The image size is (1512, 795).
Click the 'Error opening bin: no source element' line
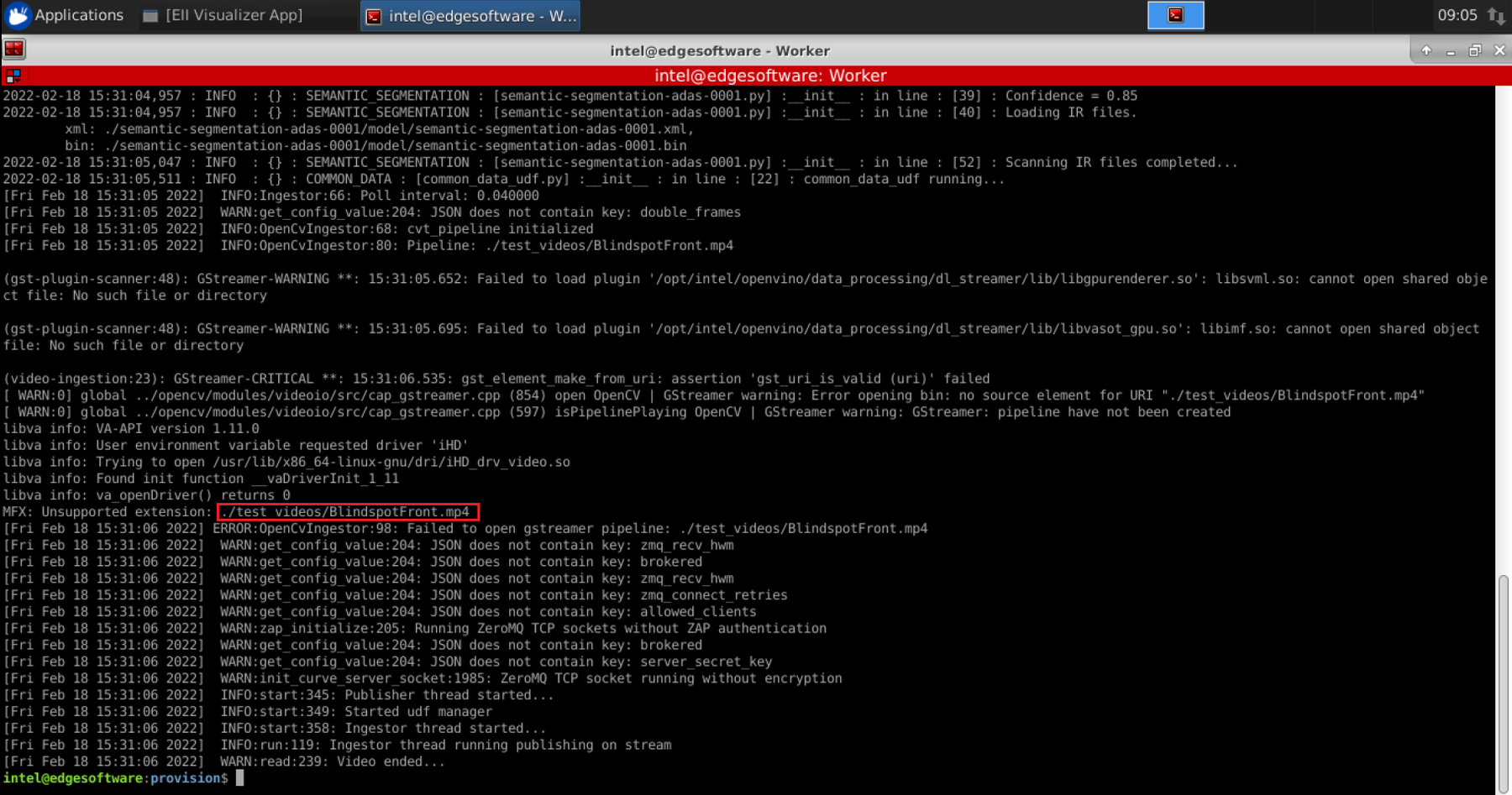714,395
